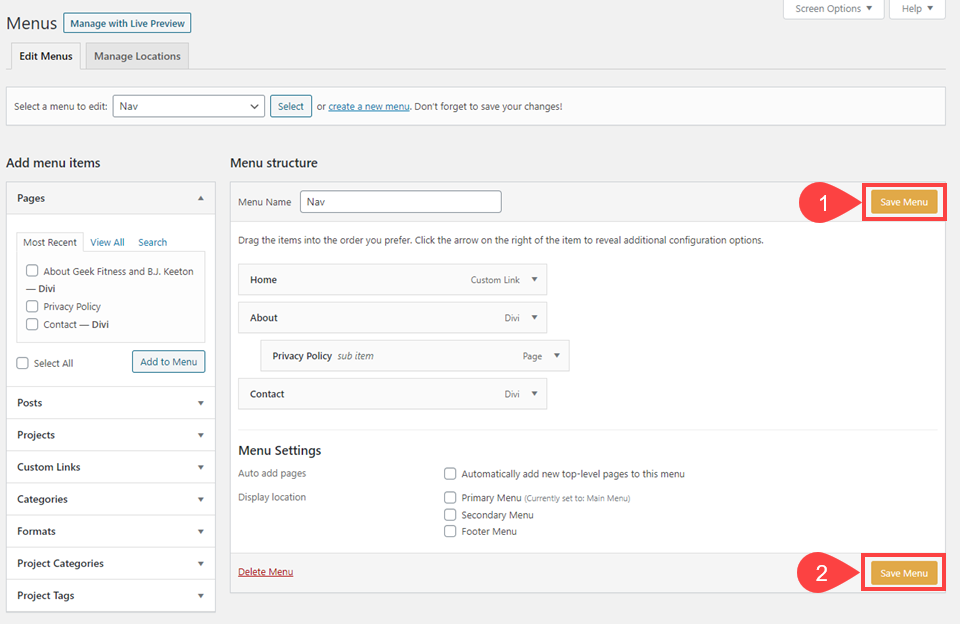Enable automatically adding new top-level pages
The height and width of the screenshot is (624, 960).
pos(449,473)
